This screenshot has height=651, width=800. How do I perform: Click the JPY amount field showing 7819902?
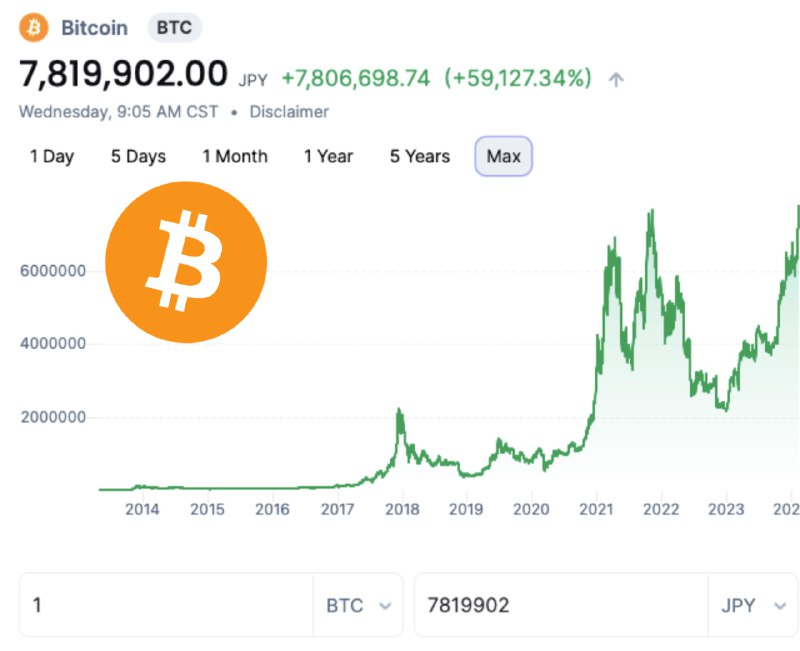click(561, 605)
